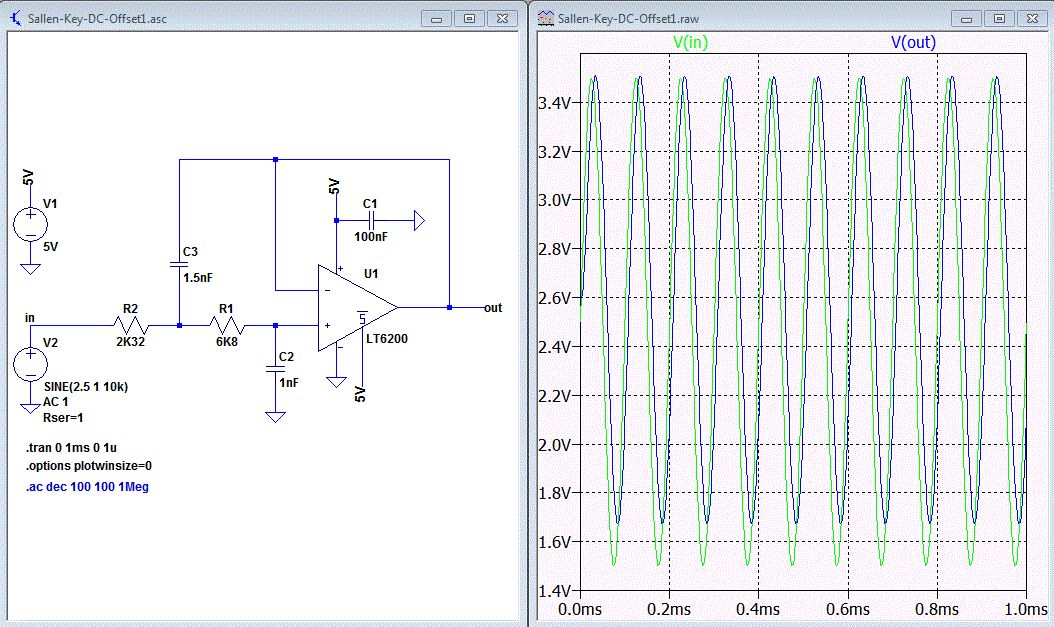This screenshot has height=627, width=1054.
Task: Click the V2 sine voltage source symbol
Action: pyautogui.click(x=30, y=365)
